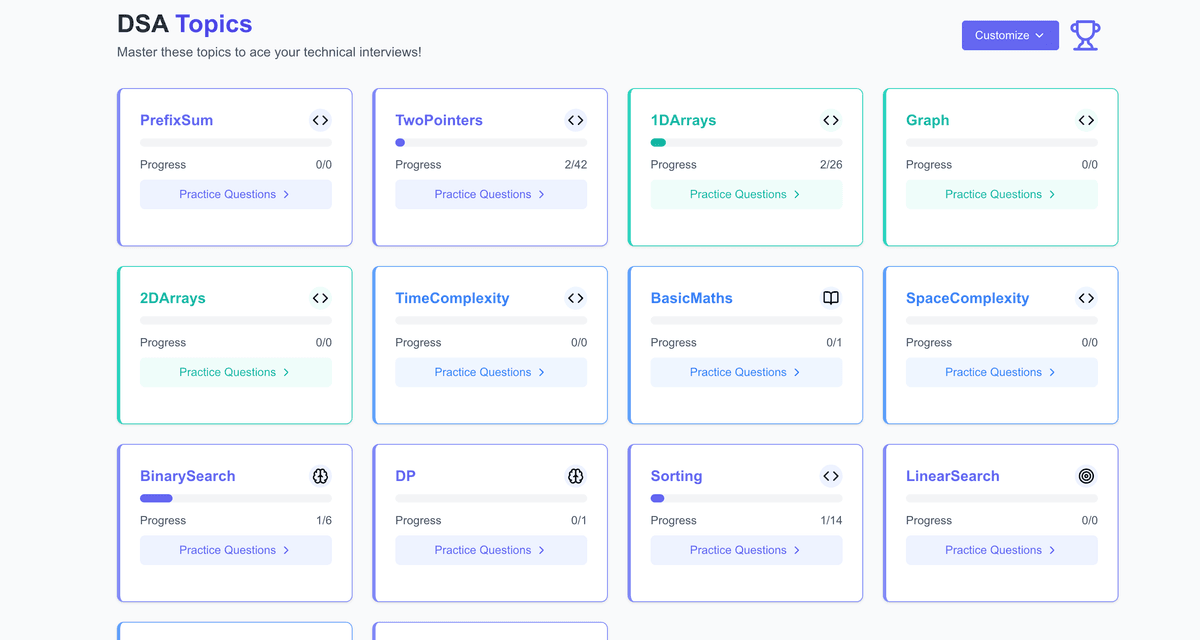This screenshot has height=640, width=1200.
Task: Click the Graph topic title
Action: tap(928, 120)
